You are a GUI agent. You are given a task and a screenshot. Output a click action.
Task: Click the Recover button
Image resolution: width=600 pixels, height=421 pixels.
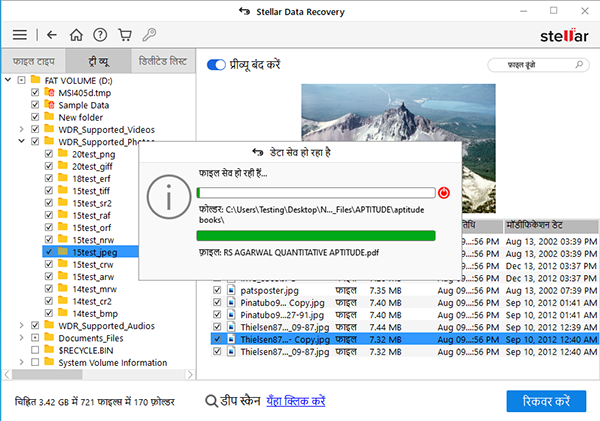click(546, 401)
